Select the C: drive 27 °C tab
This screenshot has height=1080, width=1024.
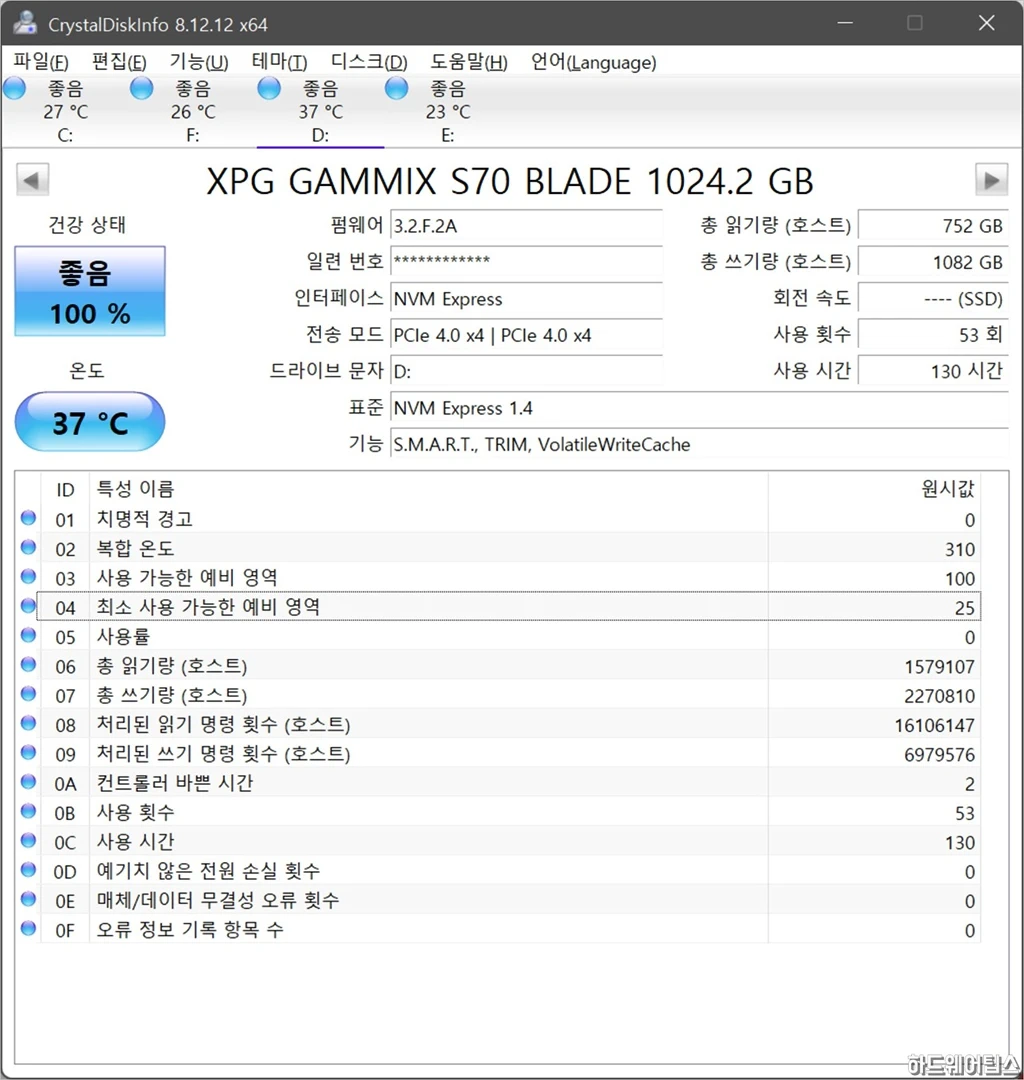[x=65, y=110]
